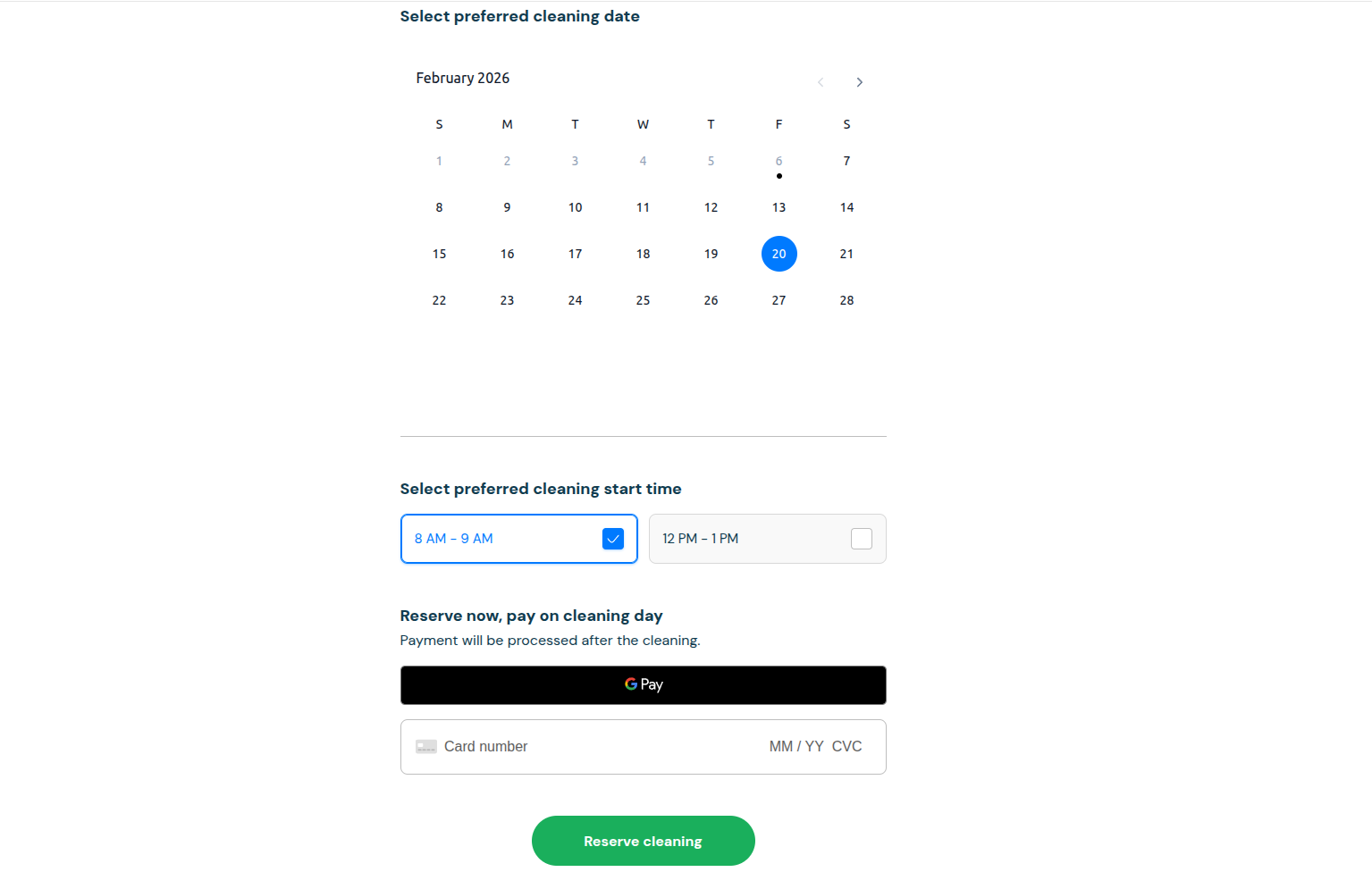Select February 25 on calendar
The image size is (1372, 872).
(x=643, y=300)
